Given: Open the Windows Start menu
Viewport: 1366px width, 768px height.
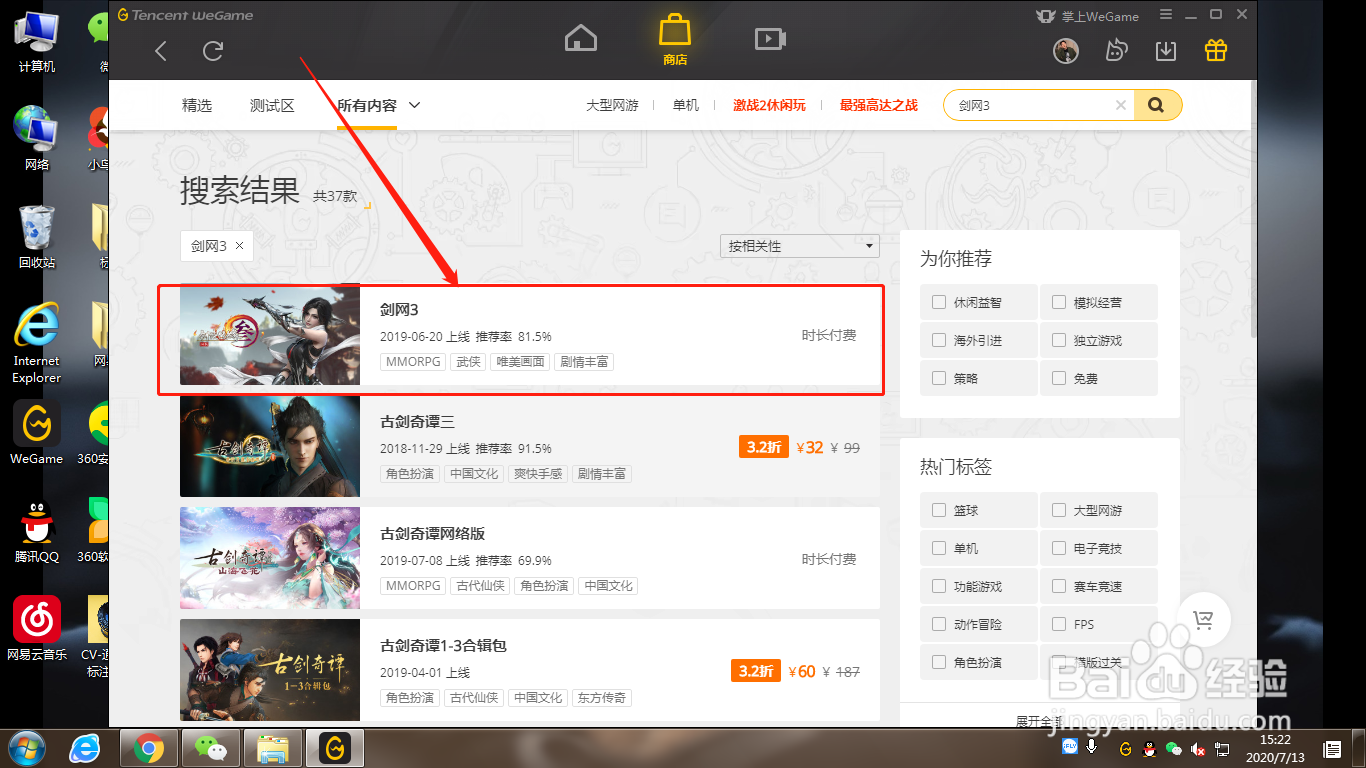Looking at the screenshot, I should click(x=27, y=748).
